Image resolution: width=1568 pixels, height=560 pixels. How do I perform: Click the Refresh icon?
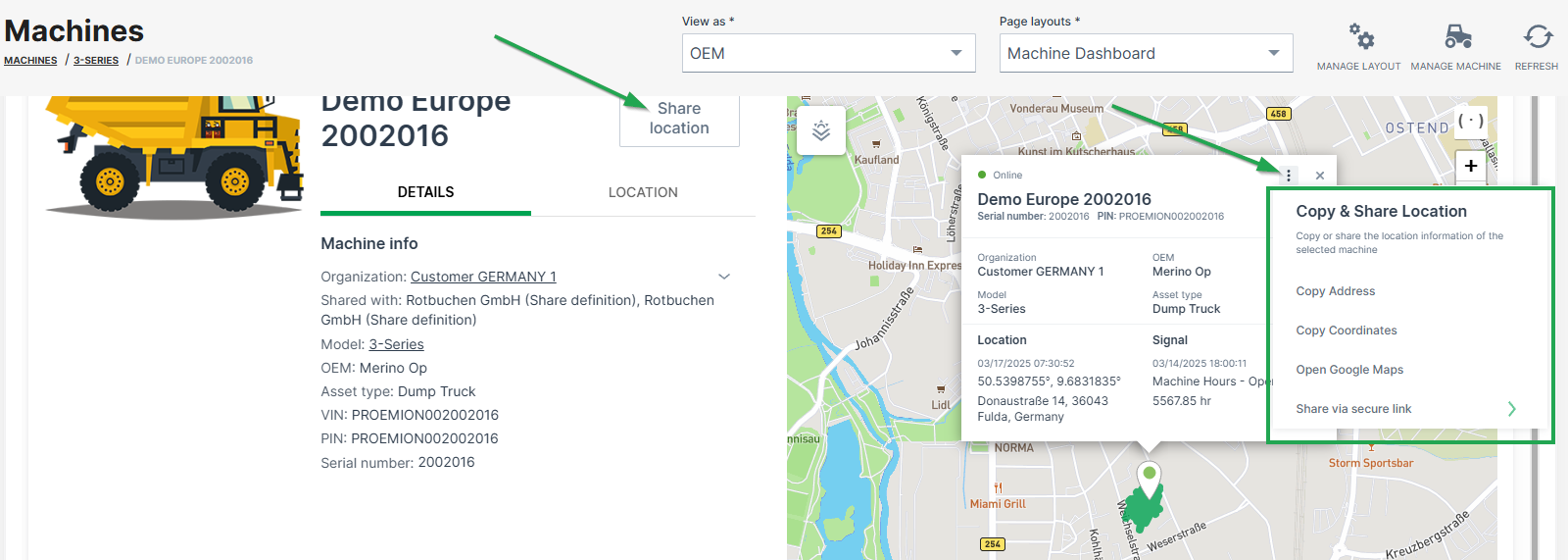click(x=1537, y=38)
